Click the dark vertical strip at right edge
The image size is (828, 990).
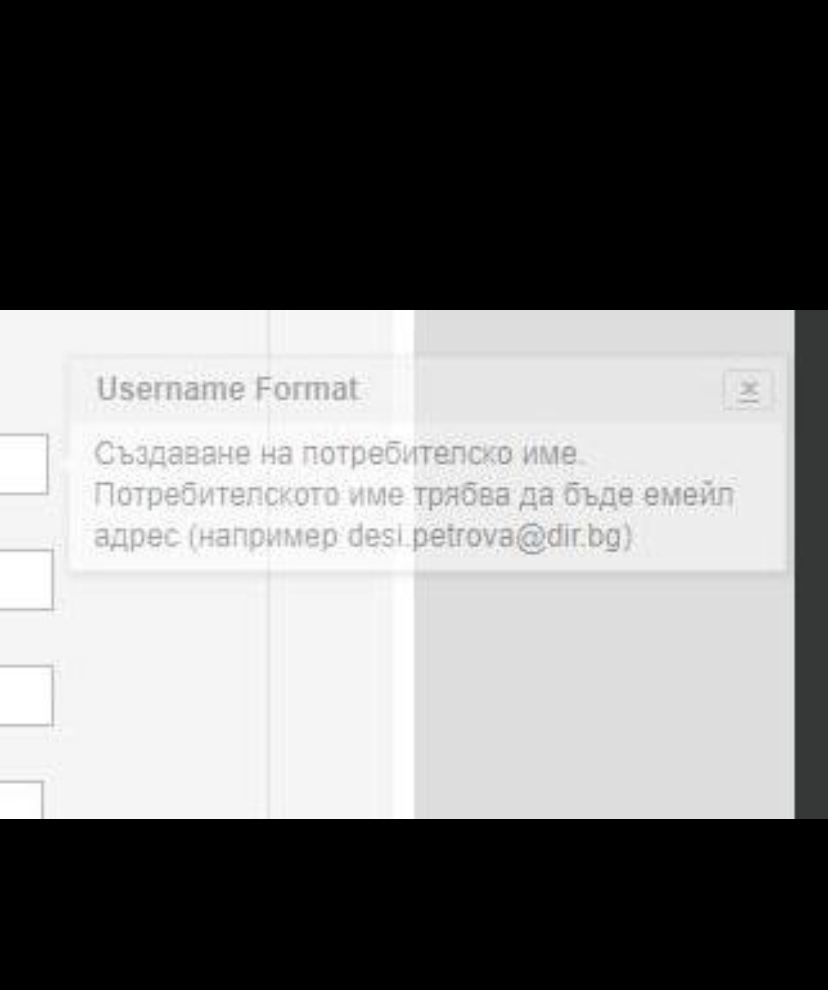811,564
